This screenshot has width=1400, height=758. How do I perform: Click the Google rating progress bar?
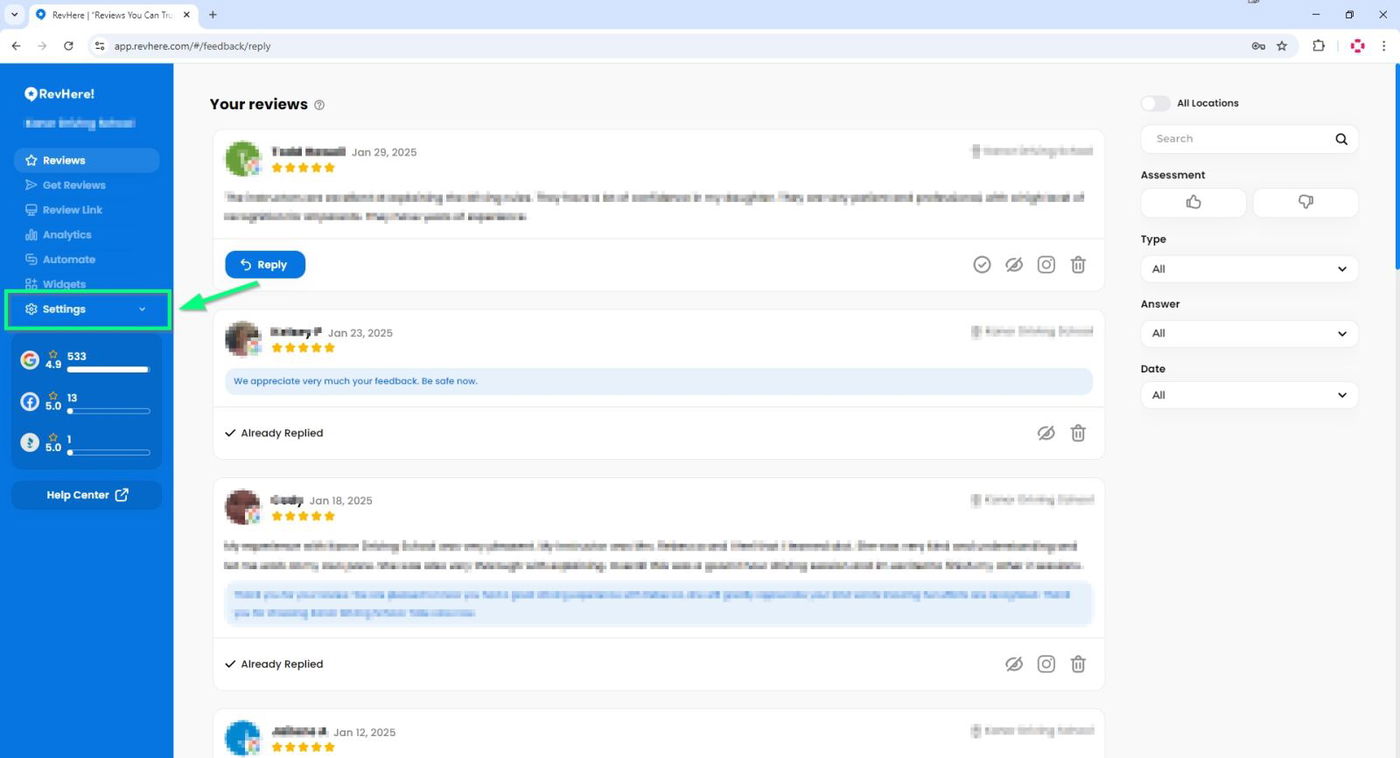(x=108, y=370)
